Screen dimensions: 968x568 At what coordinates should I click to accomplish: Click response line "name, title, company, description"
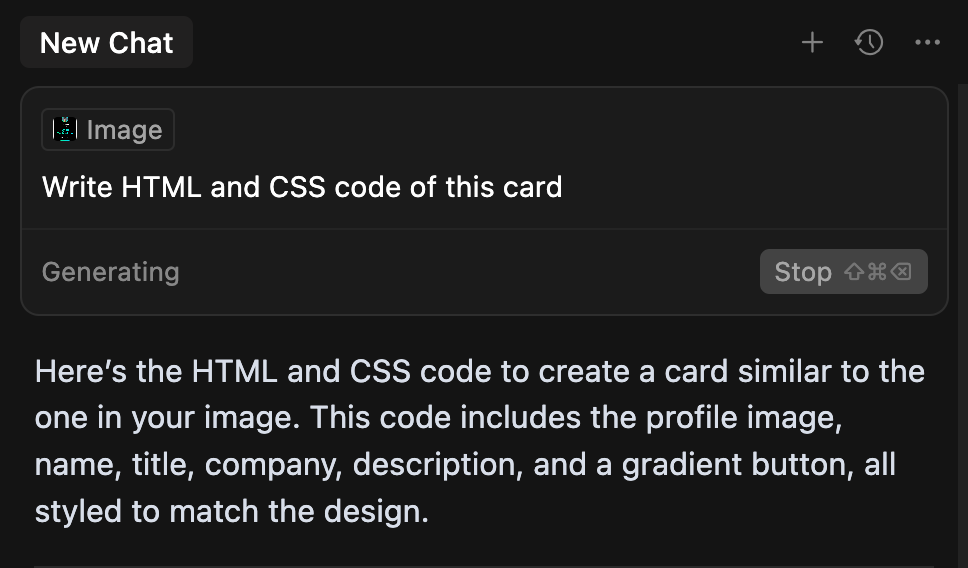(x=465, y=465)
